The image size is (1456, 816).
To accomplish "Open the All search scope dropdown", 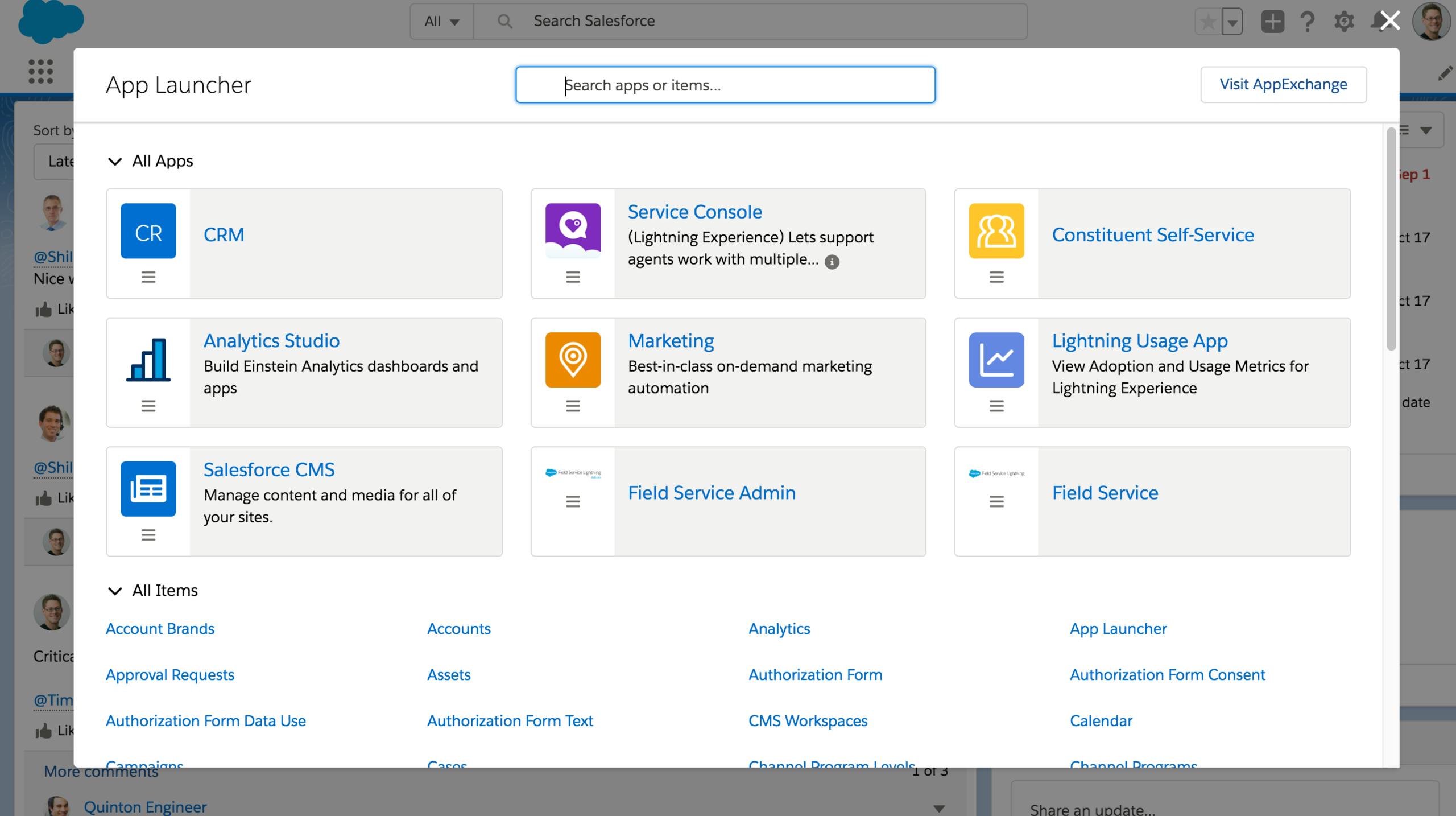I will click(442, 22).
